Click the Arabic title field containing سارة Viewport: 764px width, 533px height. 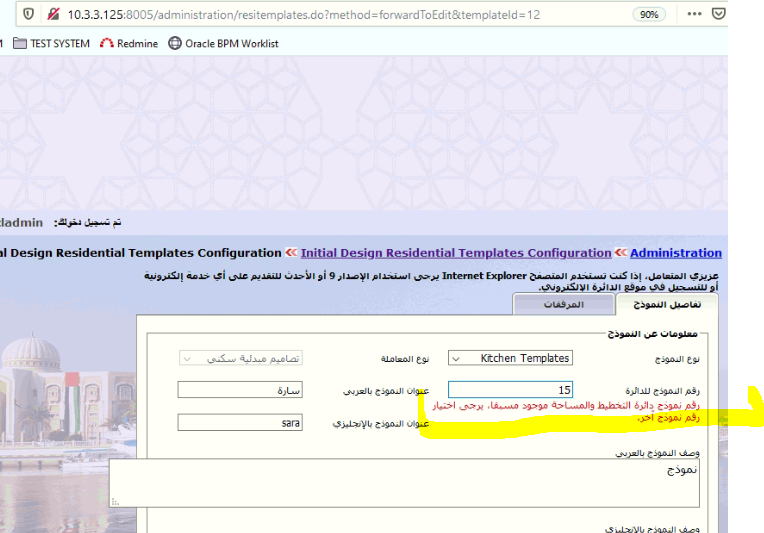tap(240, 390)
